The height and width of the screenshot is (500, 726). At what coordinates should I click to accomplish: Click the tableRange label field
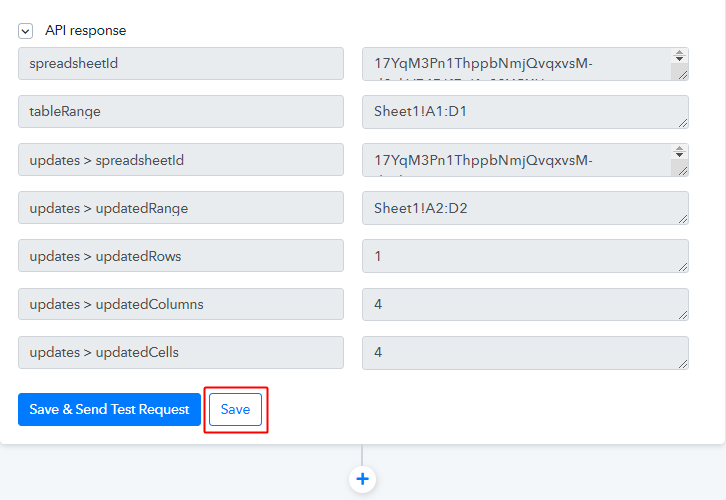point(180,112)
